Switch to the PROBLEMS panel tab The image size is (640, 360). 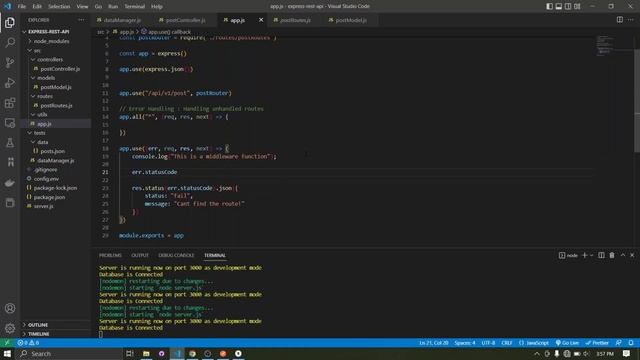coord(110,255)
